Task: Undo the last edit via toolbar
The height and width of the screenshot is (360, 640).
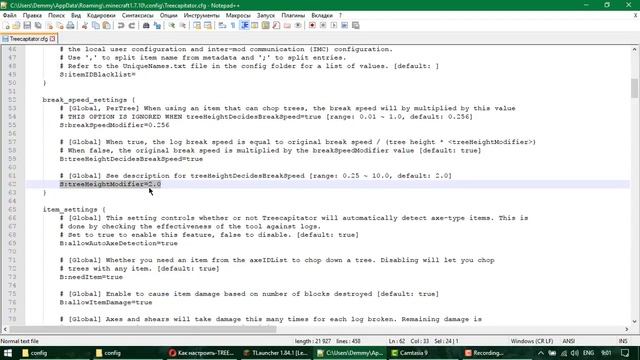Action: click(121, 25)
